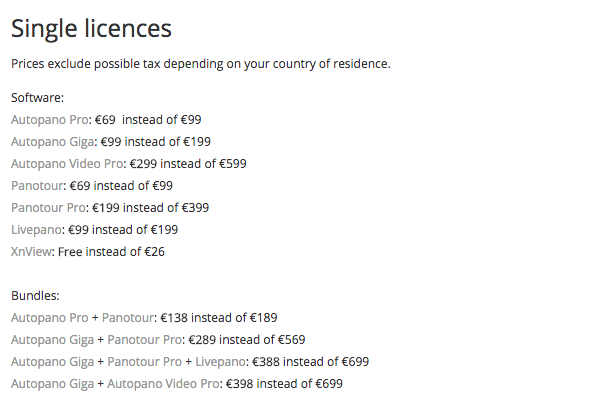Screen dimensions: 615x402
Task: Open Autopano Giga in the €289 bundle
Action: 53,340
